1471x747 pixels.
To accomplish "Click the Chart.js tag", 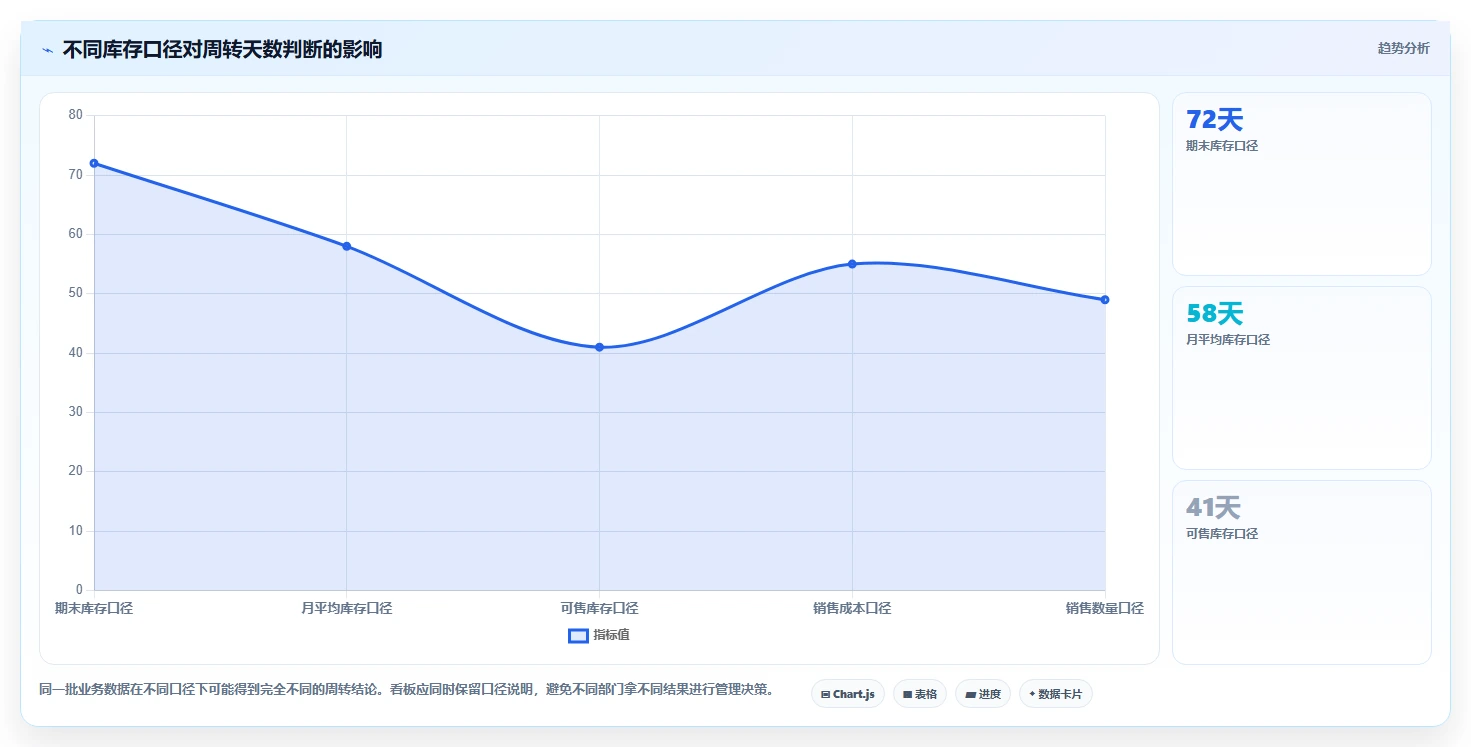I will click(847, 694).
